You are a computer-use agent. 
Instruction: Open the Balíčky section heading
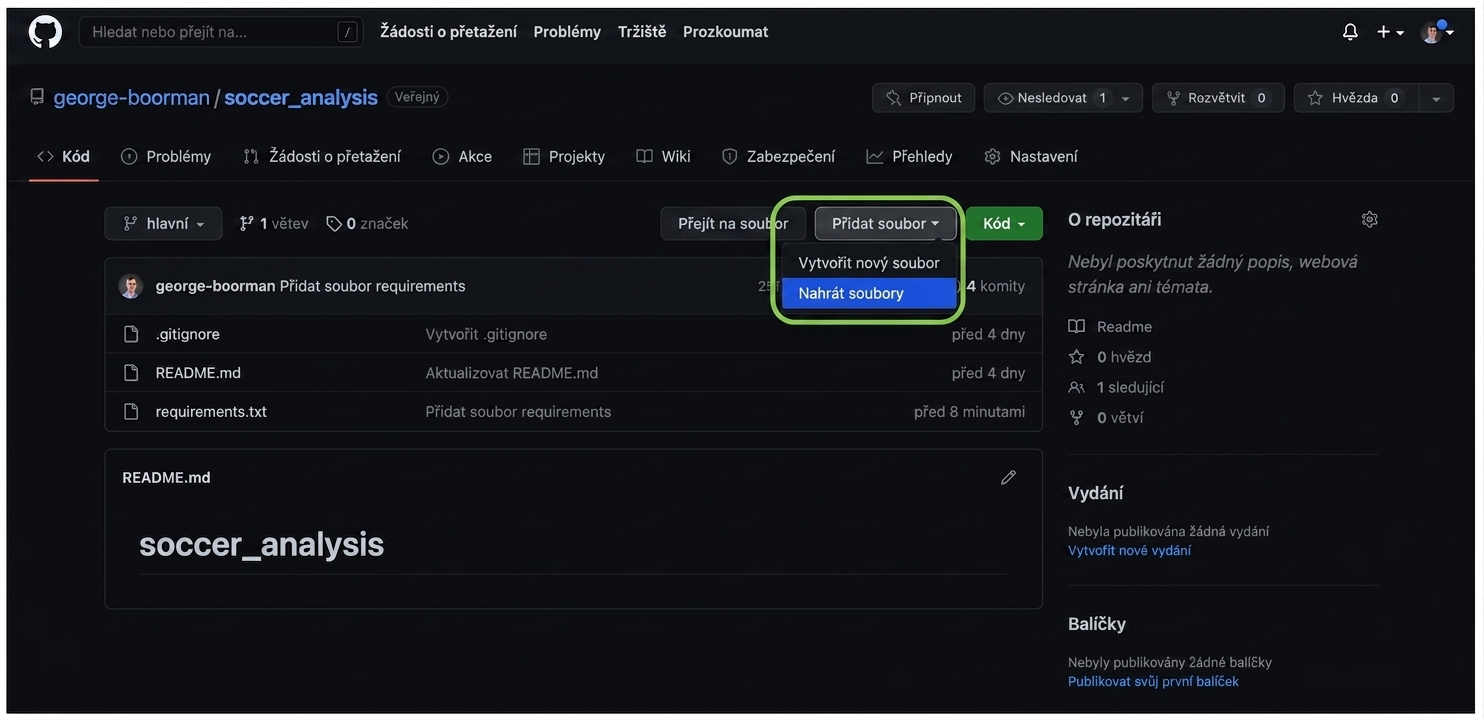tap(1097, 624)
